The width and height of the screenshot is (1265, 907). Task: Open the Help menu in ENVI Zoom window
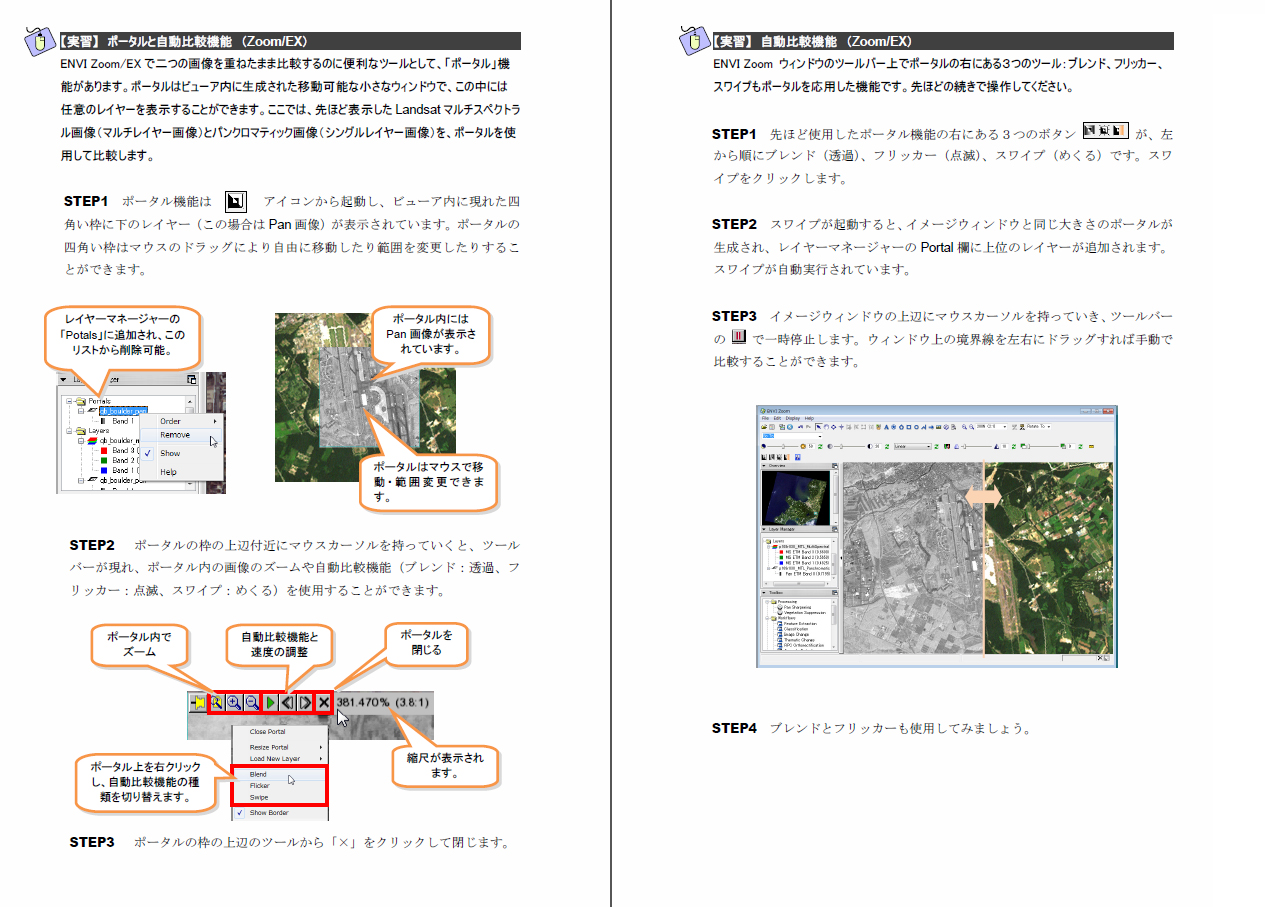click(x=810, y=418)
